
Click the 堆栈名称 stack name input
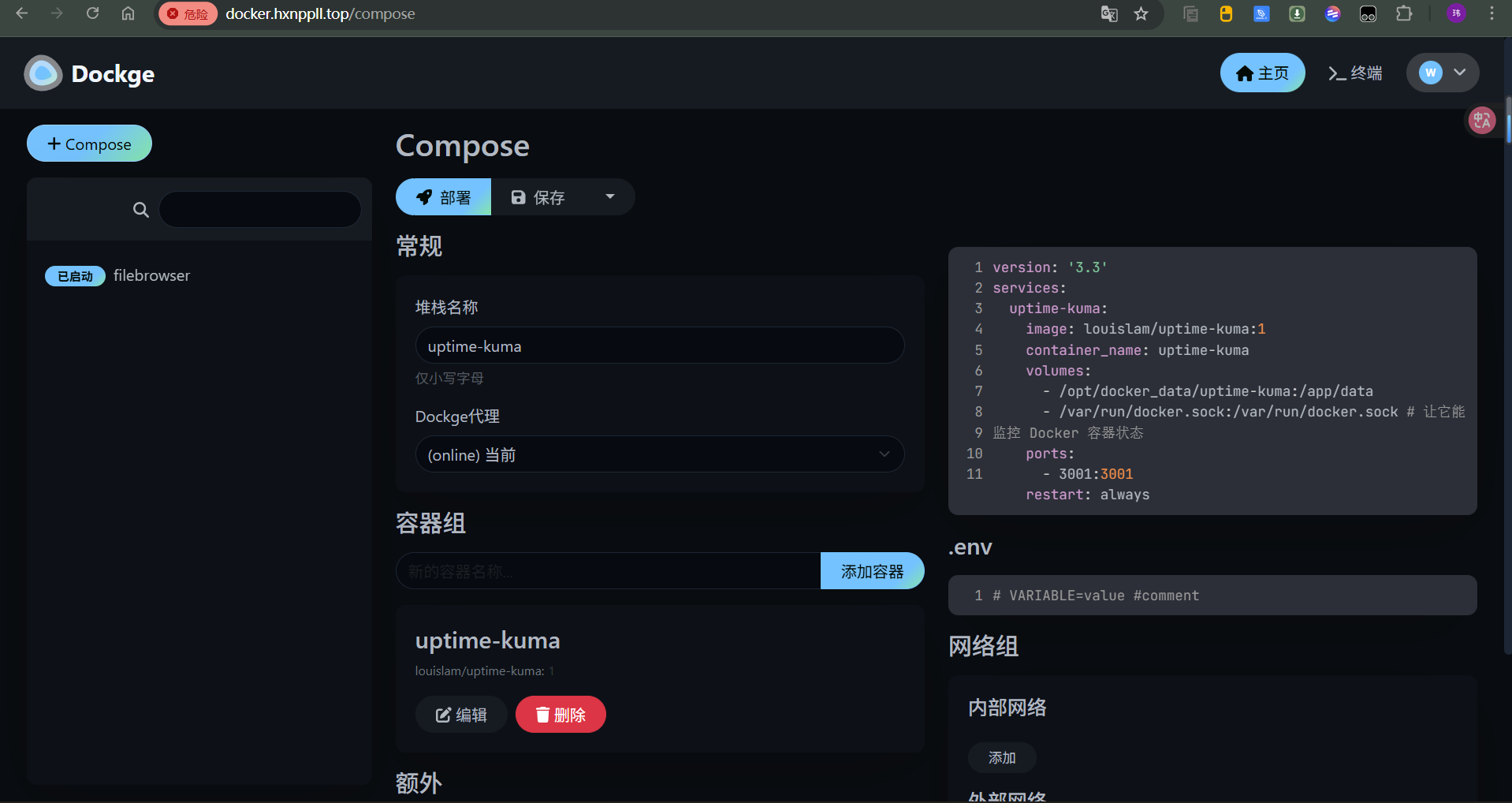660,345
